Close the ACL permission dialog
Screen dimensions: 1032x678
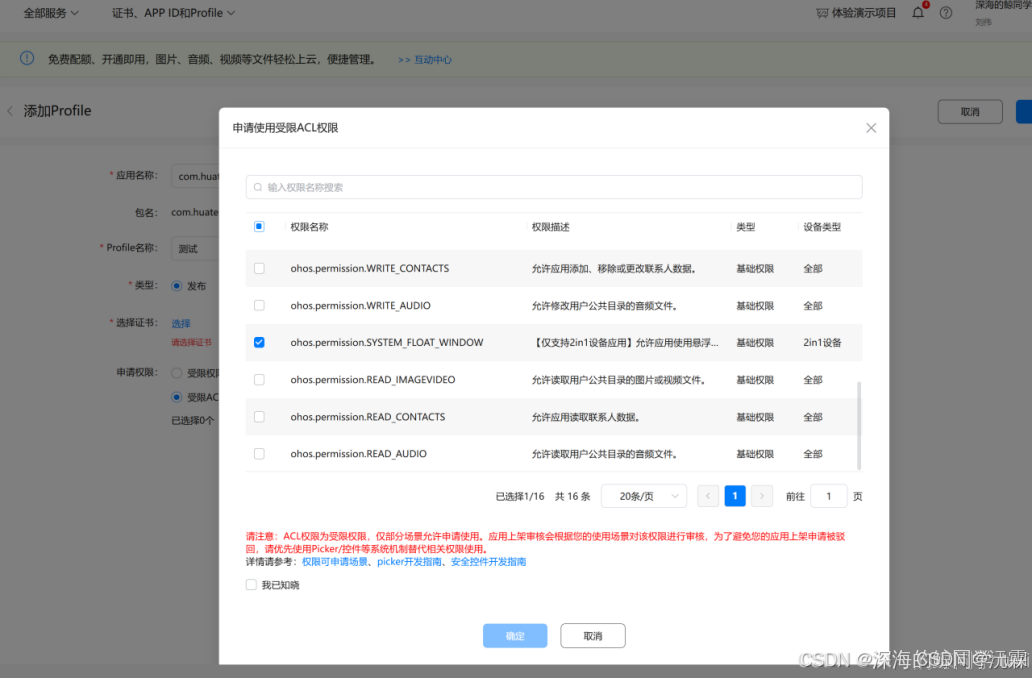871,128
